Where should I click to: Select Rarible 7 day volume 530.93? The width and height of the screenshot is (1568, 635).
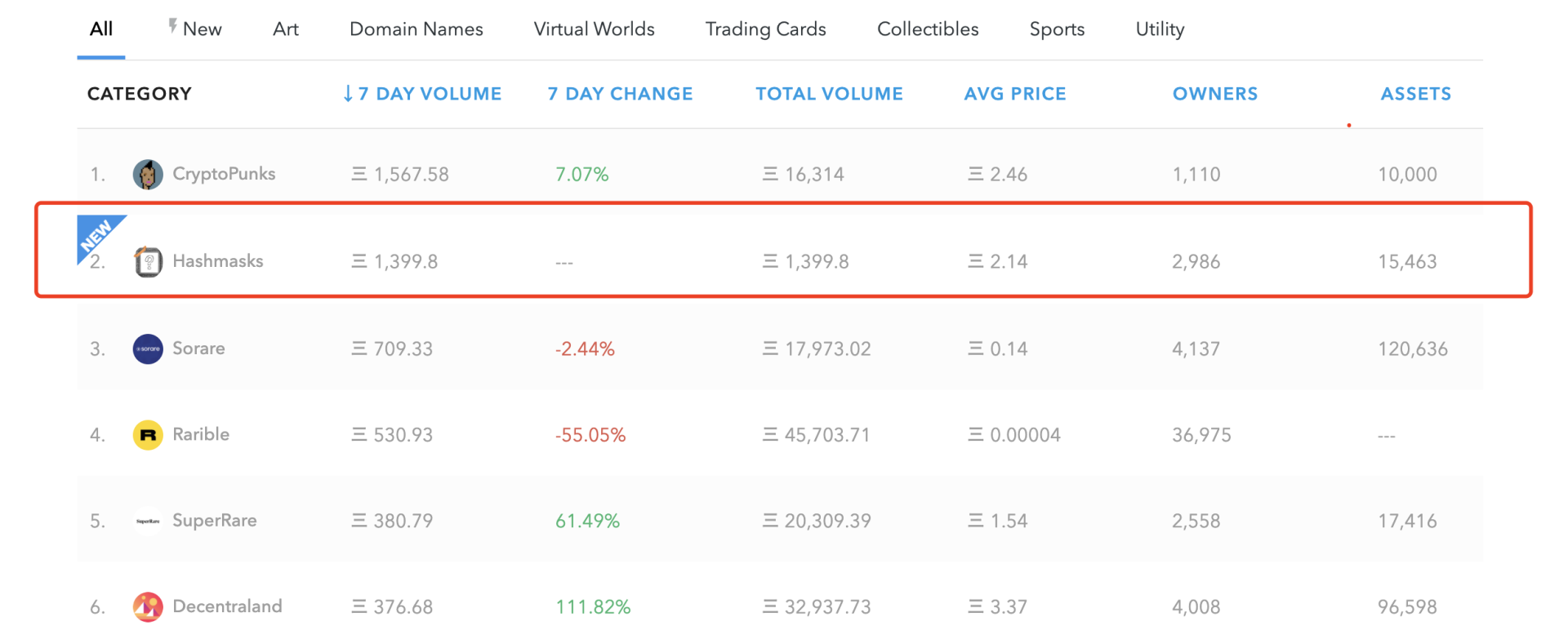click(392, 435)
